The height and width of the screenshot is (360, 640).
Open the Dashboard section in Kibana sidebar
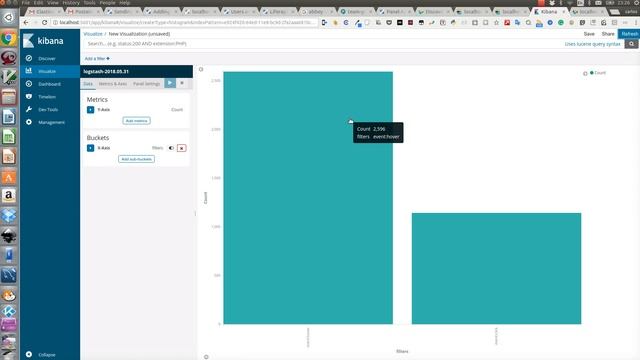coord(49,84)
